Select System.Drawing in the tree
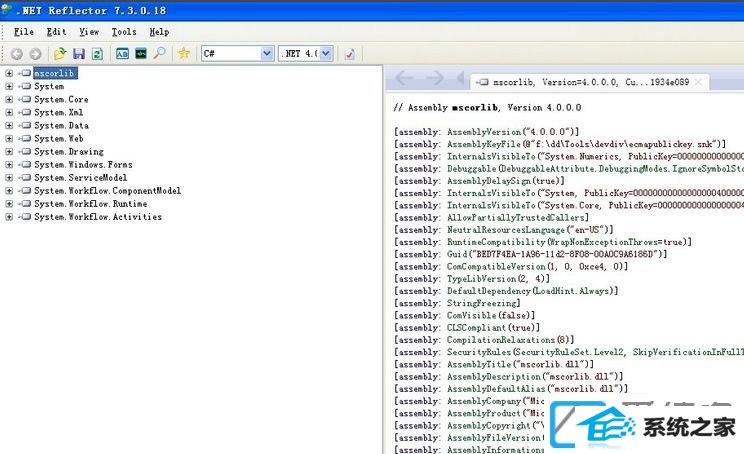 69,151
